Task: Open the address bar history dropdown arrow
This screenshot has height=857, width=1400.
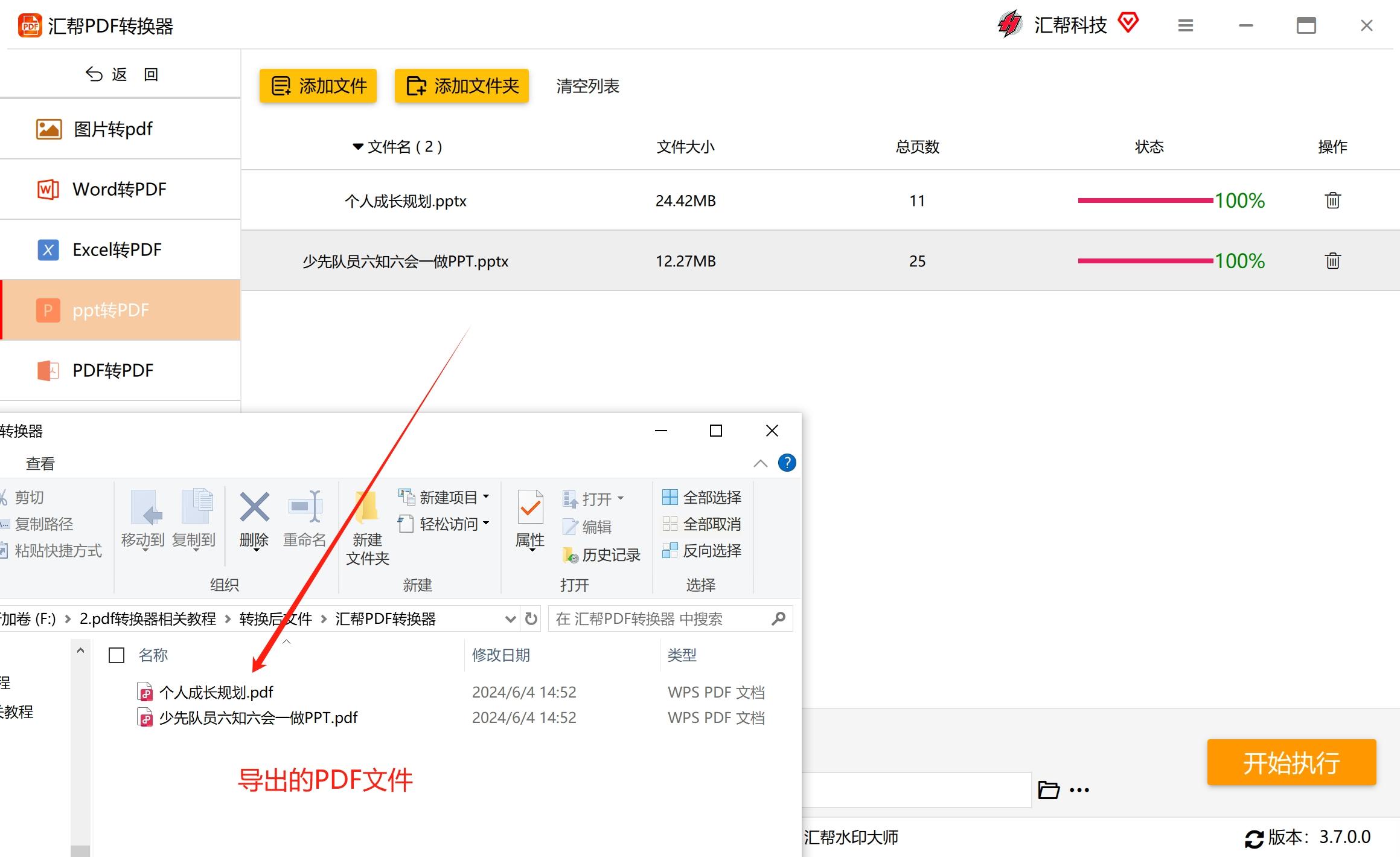Action: click(510, 618)
